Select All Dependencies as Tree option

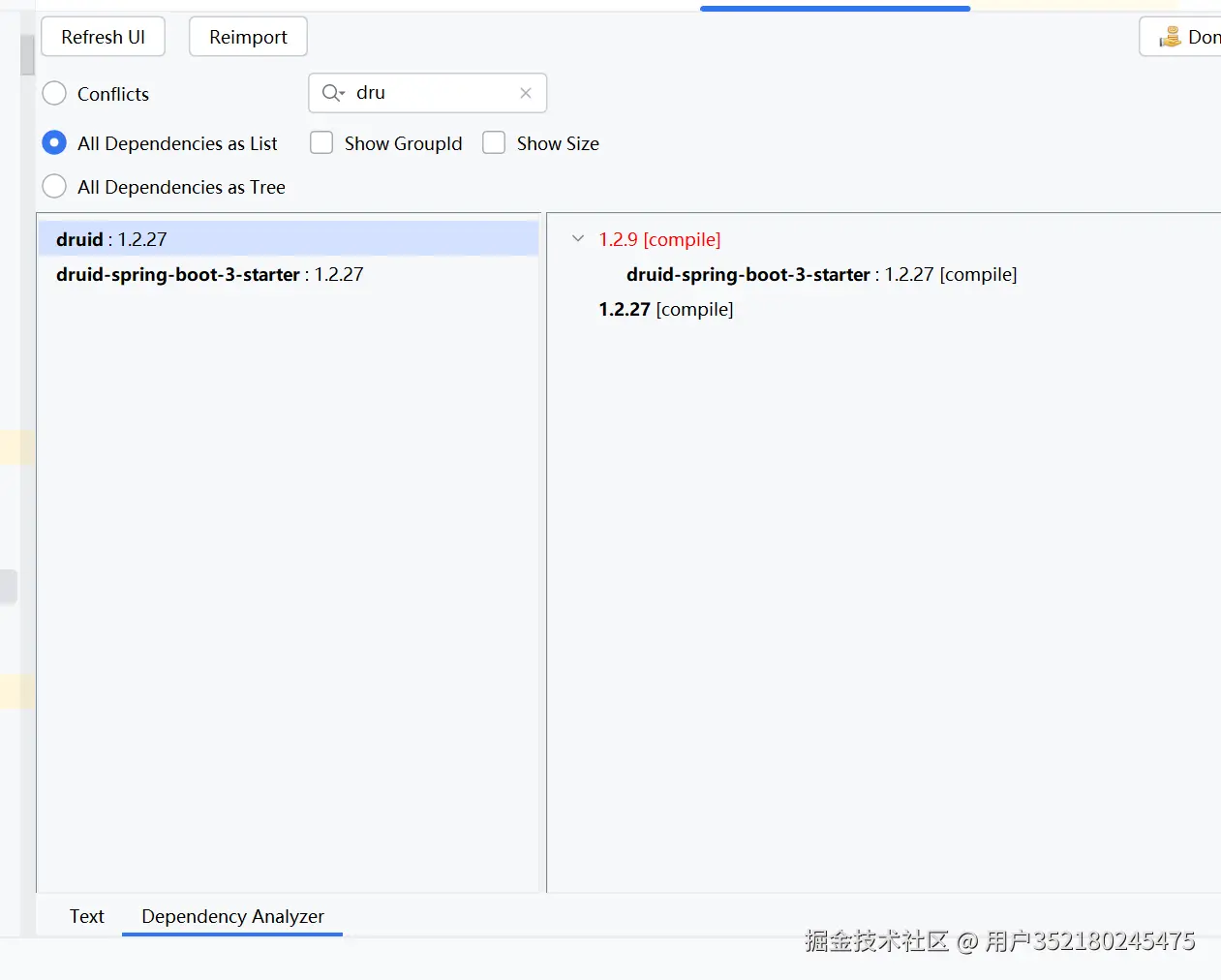(x=54, y=187)
